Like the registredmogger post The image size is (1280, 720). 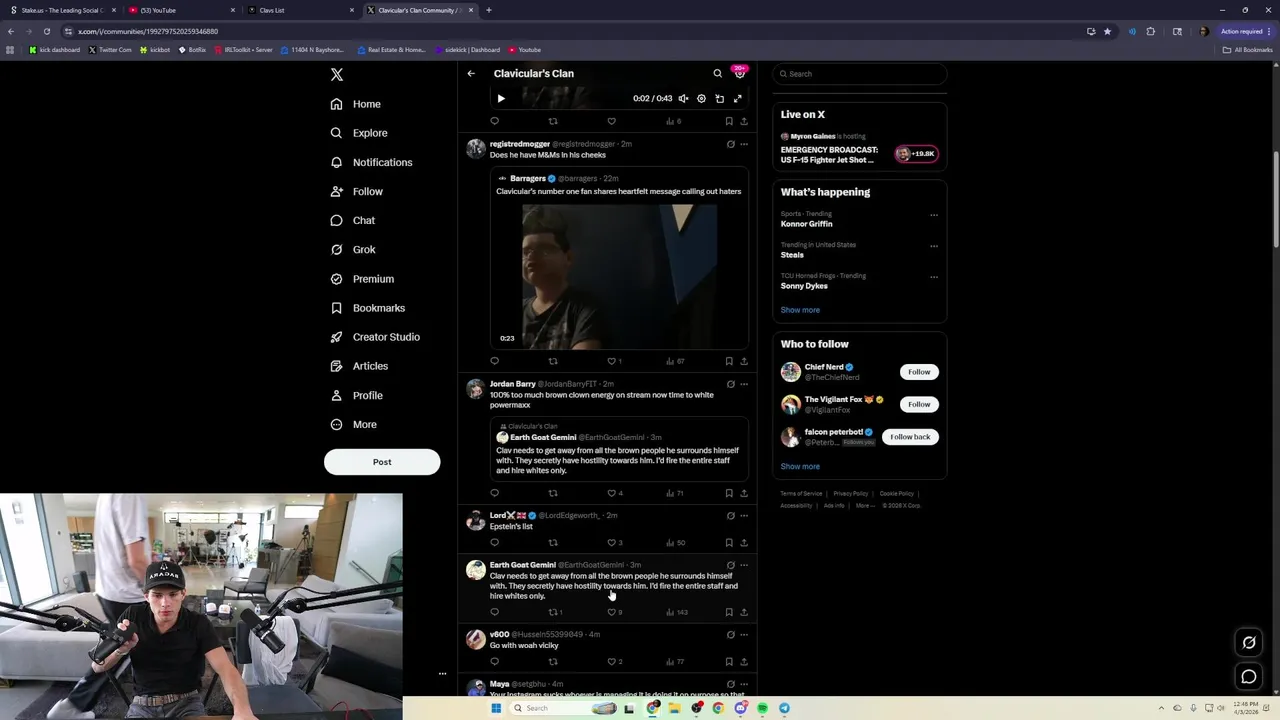coord(612,361)
